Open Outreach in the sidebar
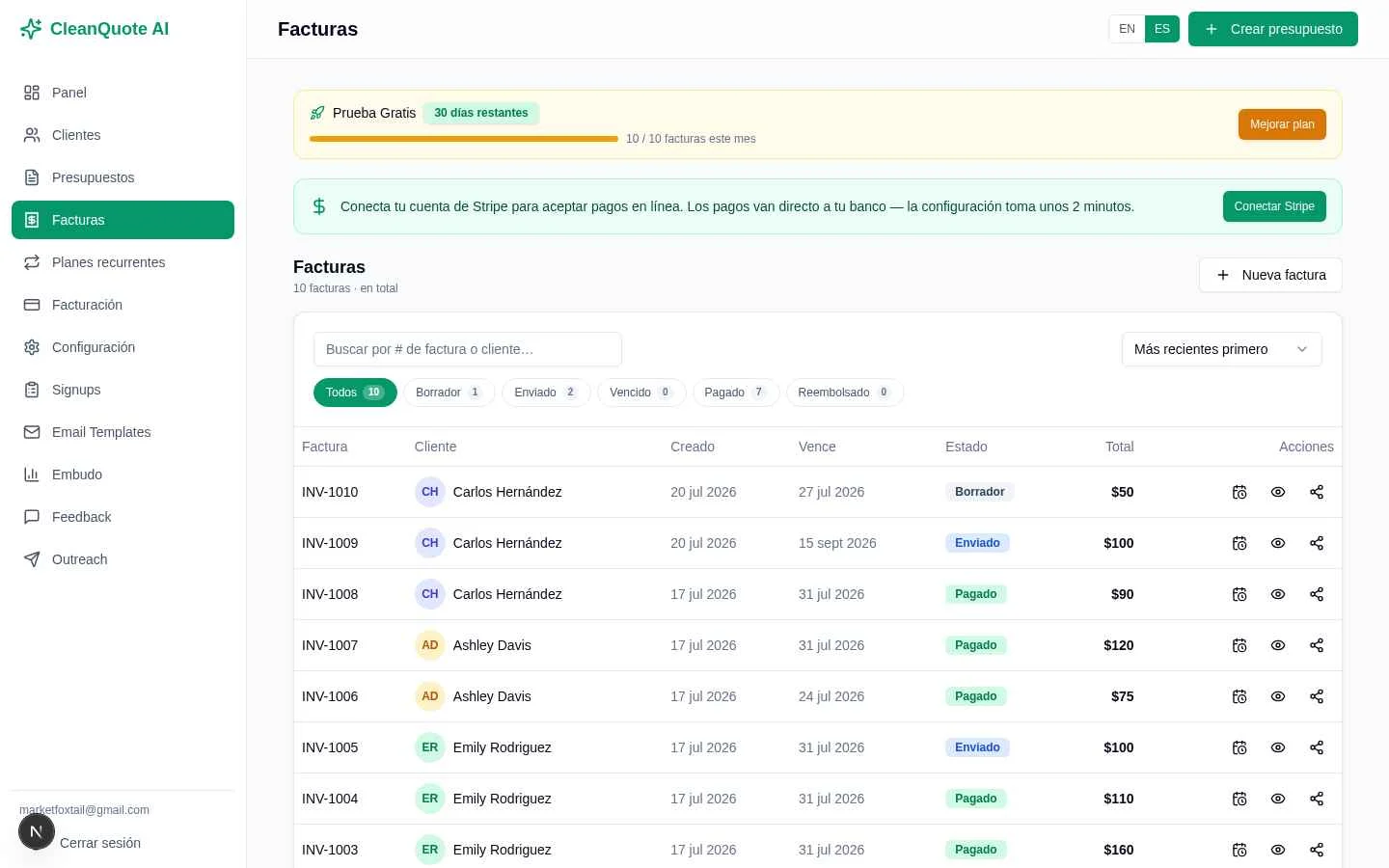 [123, 559]
